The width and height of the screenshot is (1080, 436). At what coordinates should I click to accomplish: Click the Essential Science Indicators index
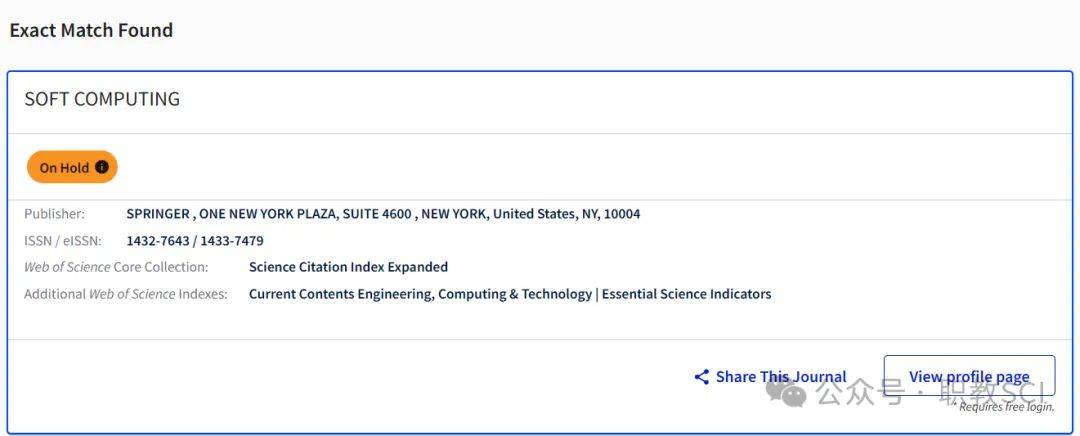coord(686,294)
